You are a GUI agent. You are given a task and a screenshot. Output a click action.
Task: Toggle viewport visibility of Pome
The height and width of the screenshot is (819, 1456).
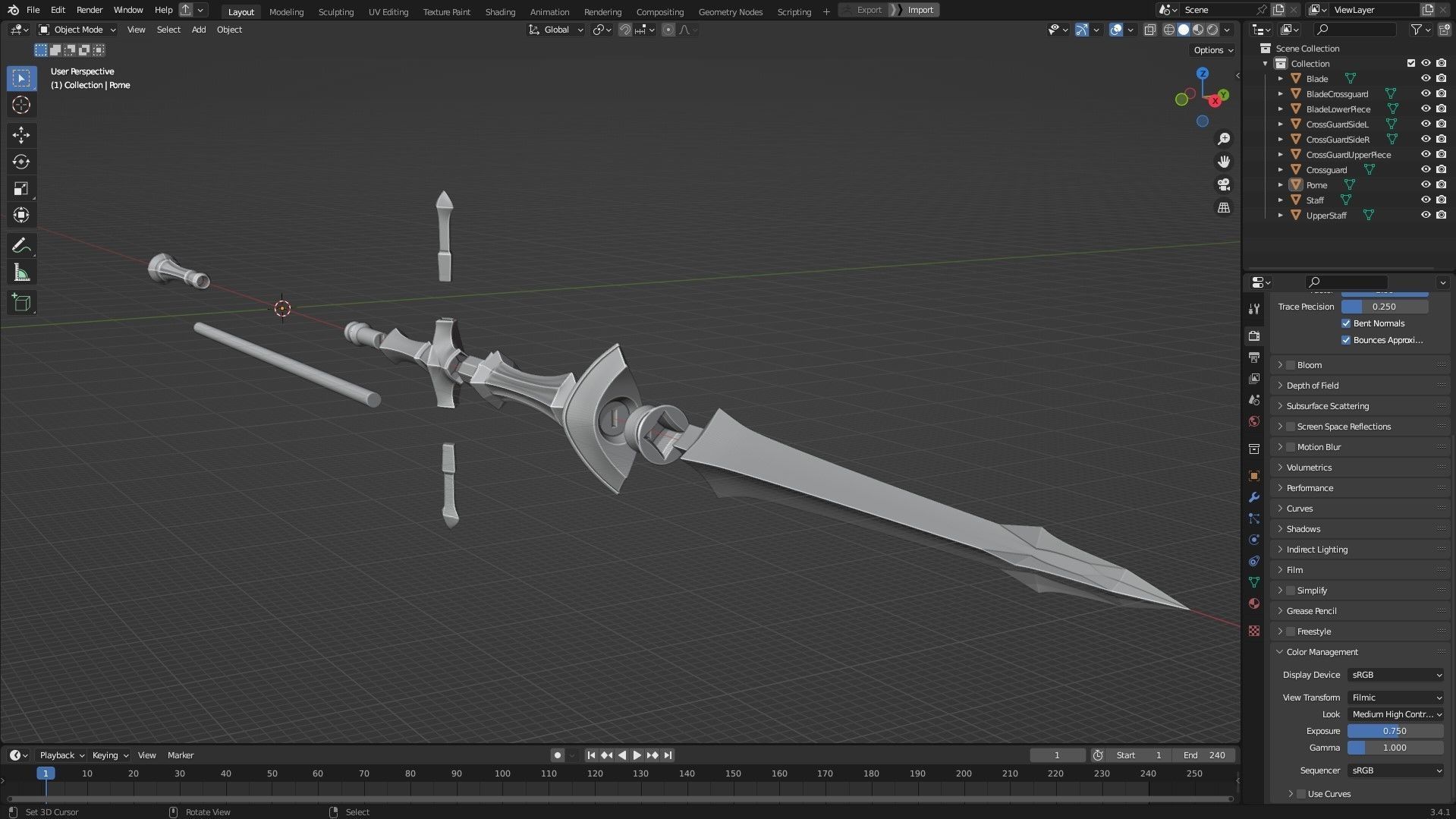[x=1426, y=184]
